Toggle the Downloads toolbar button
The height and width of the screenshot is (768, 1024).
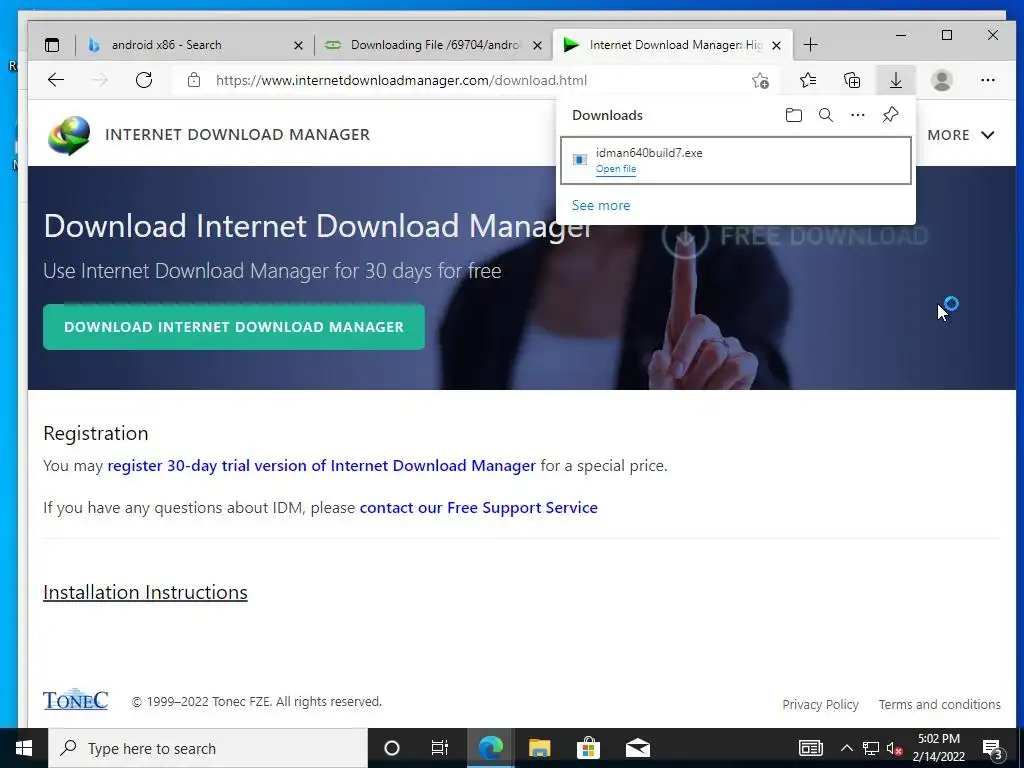point(896,80)
